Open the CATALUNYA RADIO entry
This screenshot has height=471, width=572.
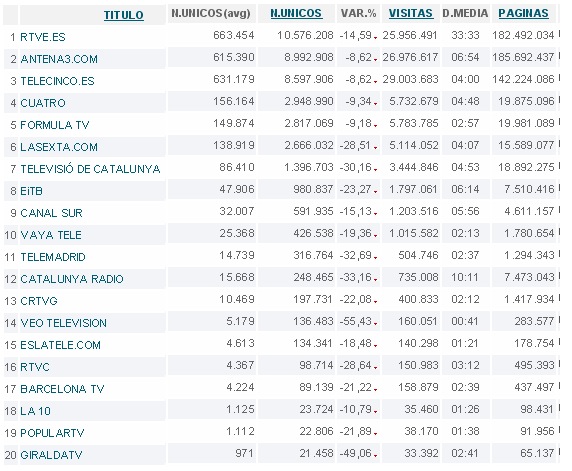point(72,279)
